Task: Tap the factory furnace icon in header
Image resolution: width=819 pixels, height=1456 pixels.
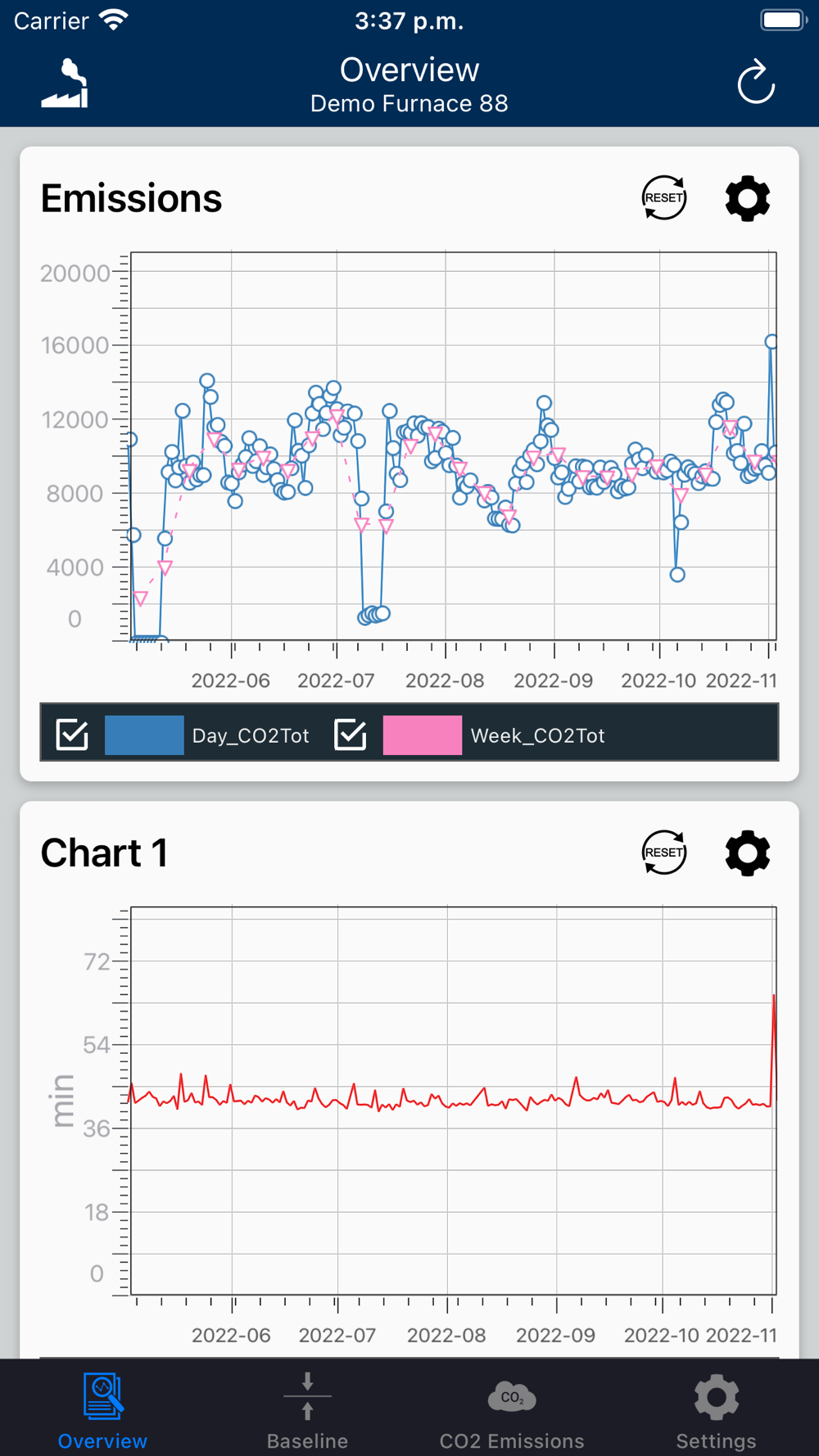Action: click(x=65, y=83)
